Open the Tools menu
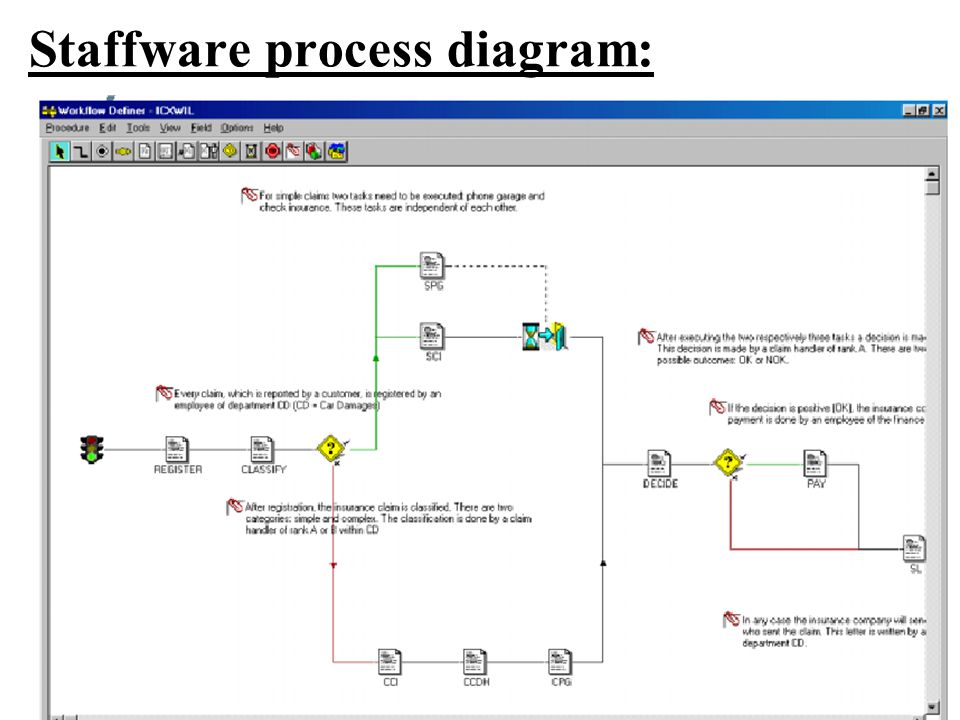 click(x=138, y=128)
